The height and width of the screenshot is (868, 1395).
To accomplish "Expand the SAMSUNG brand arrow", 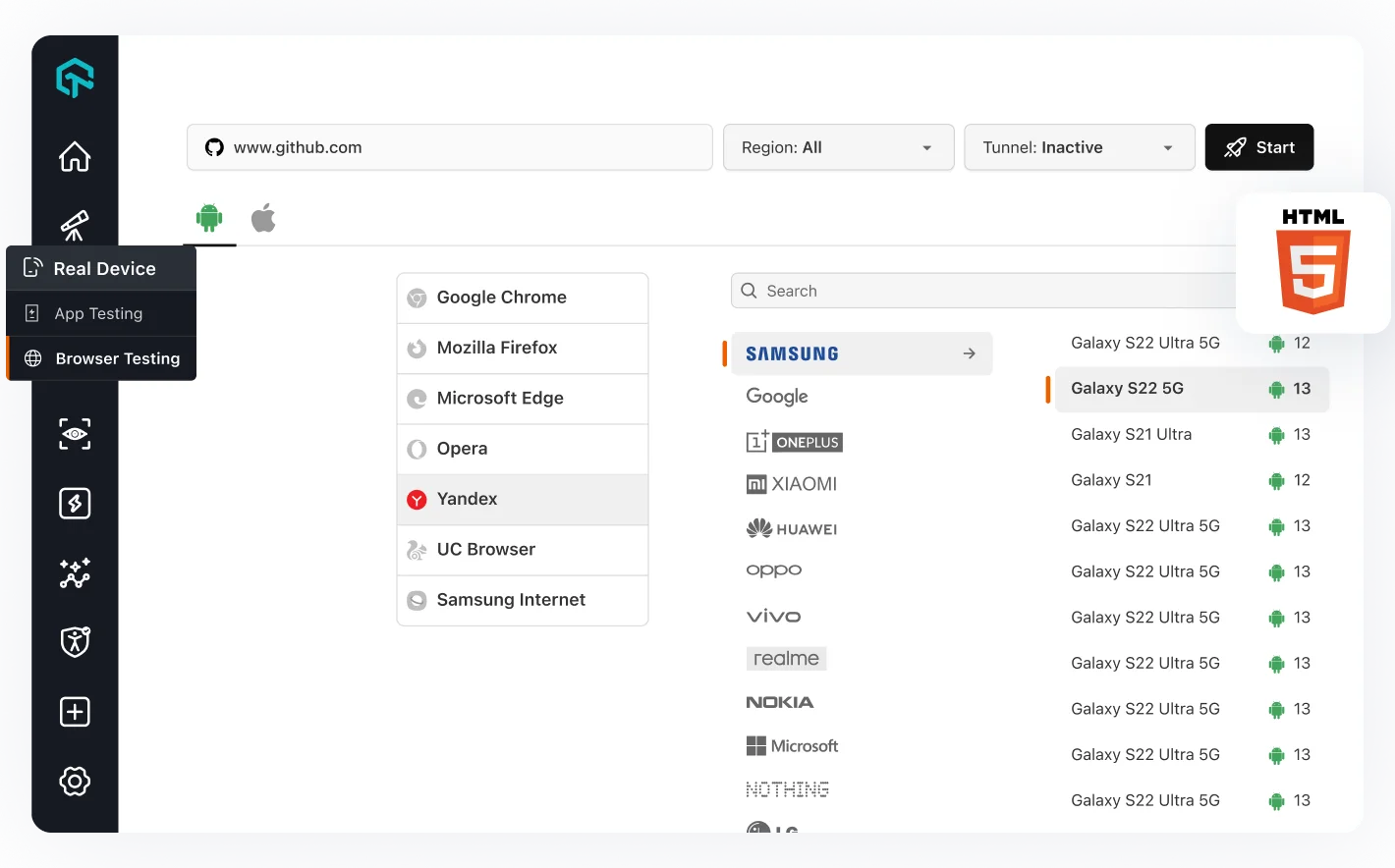I will tap(969, 353).
